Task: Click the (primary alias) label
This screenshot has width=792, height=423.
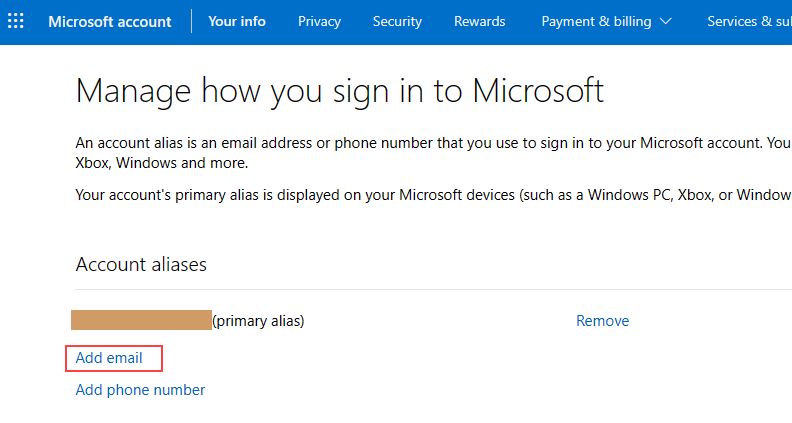Action: 258,321
